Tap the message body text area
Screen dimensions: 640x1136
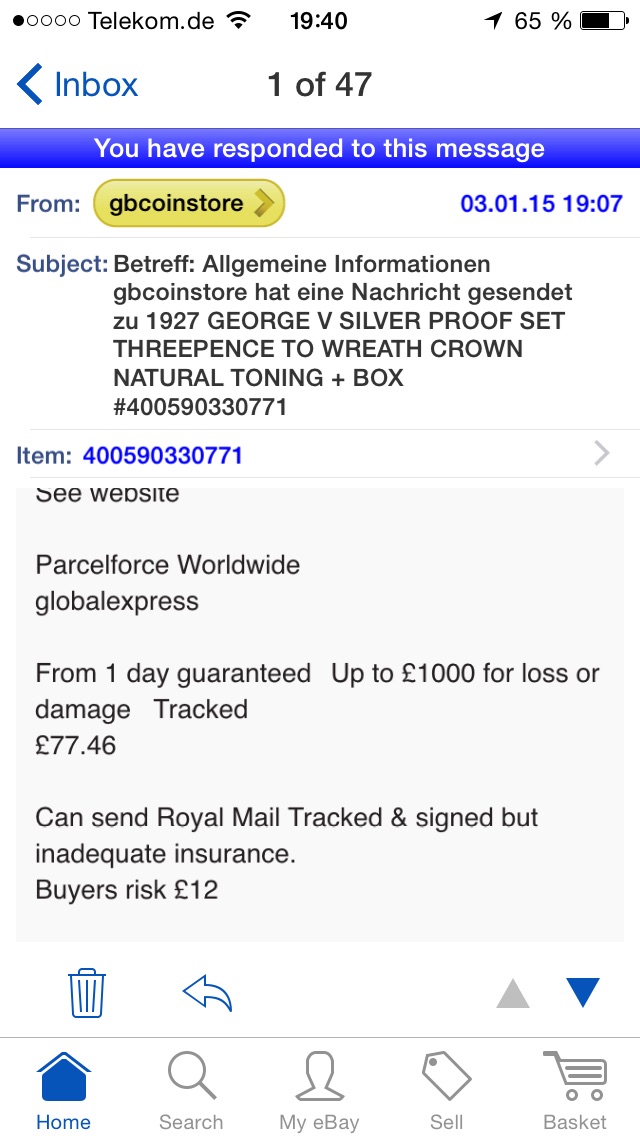click(x=320, y=710)
